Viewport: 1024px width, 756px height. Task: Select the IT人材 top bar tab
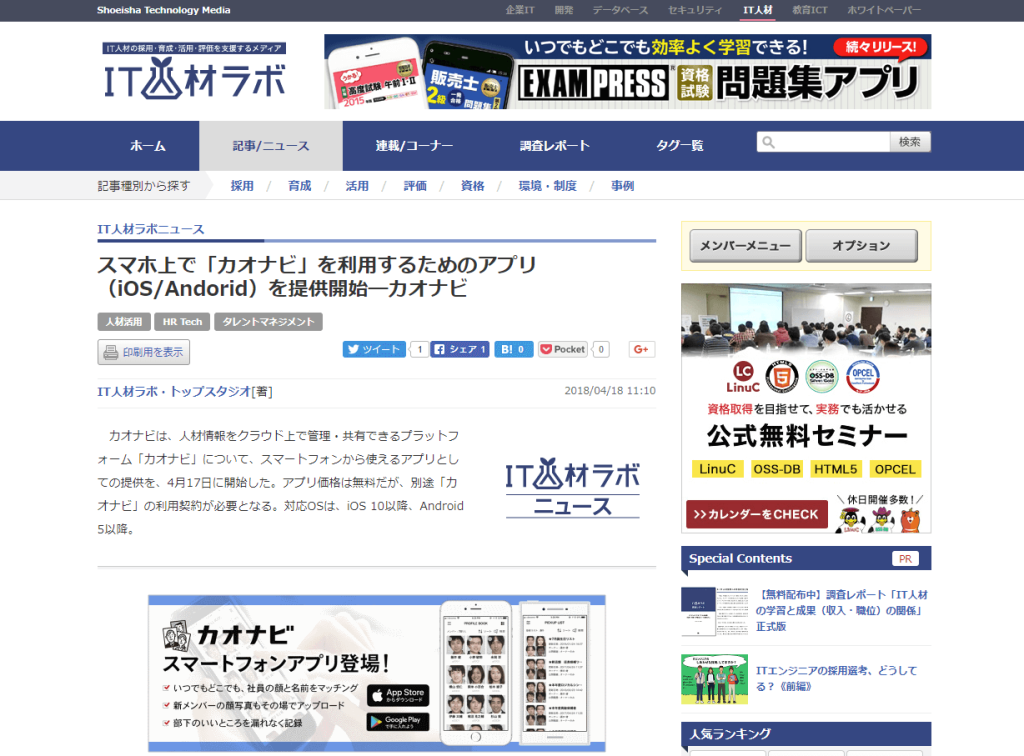tap(758, 10)
